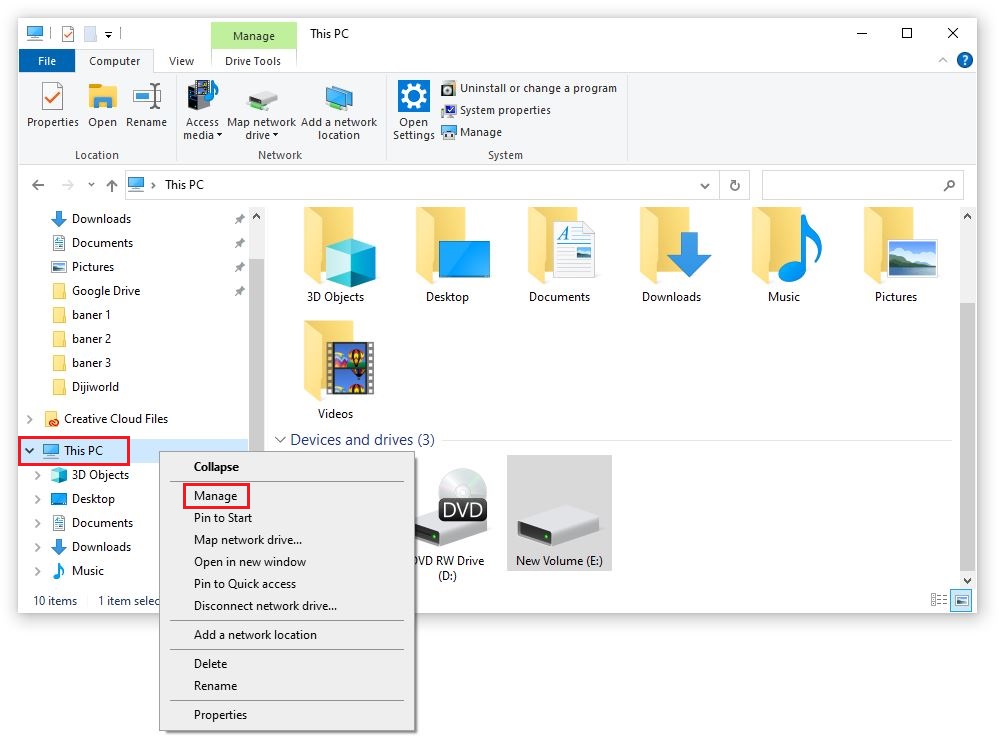The width and height of the screenshot is (999, 742).
Task: Click inside the search box
Action: pos(860,185)
